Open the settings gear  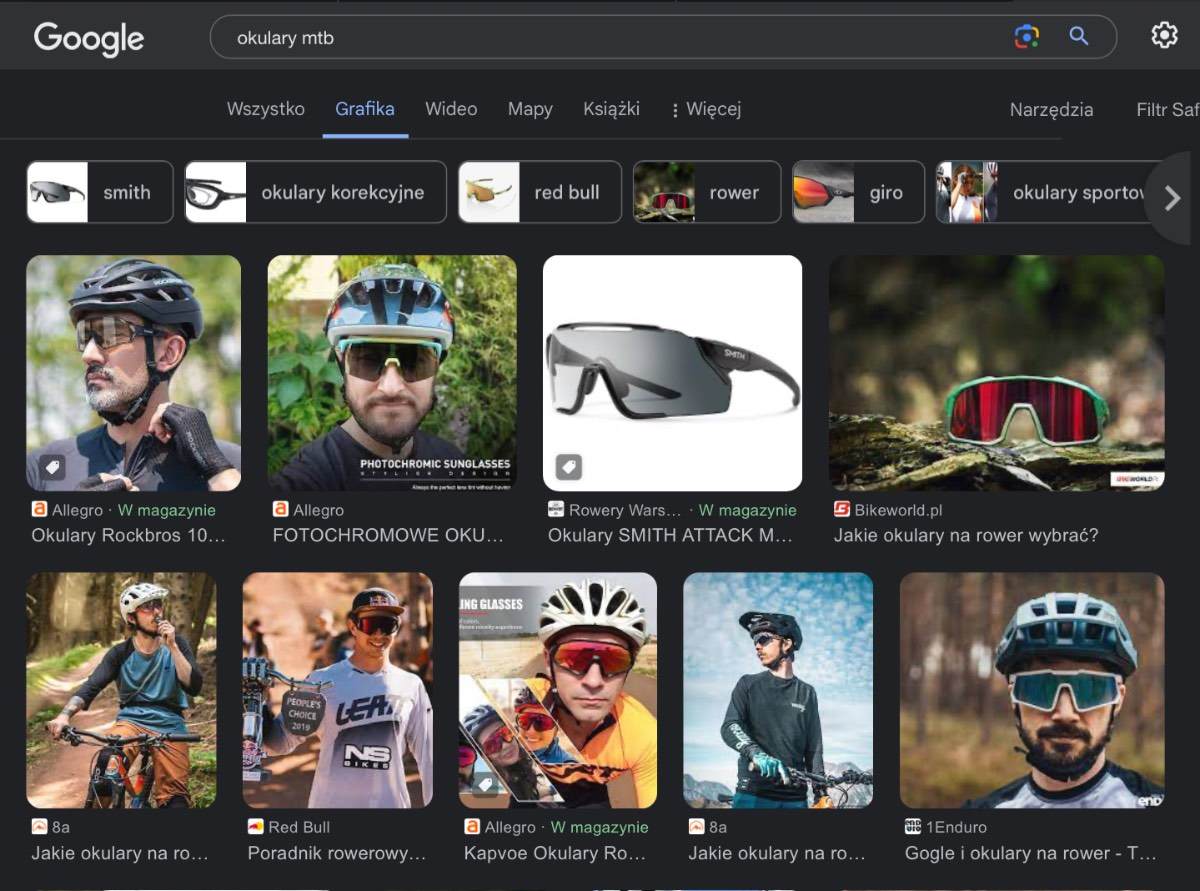[1164, 36]
